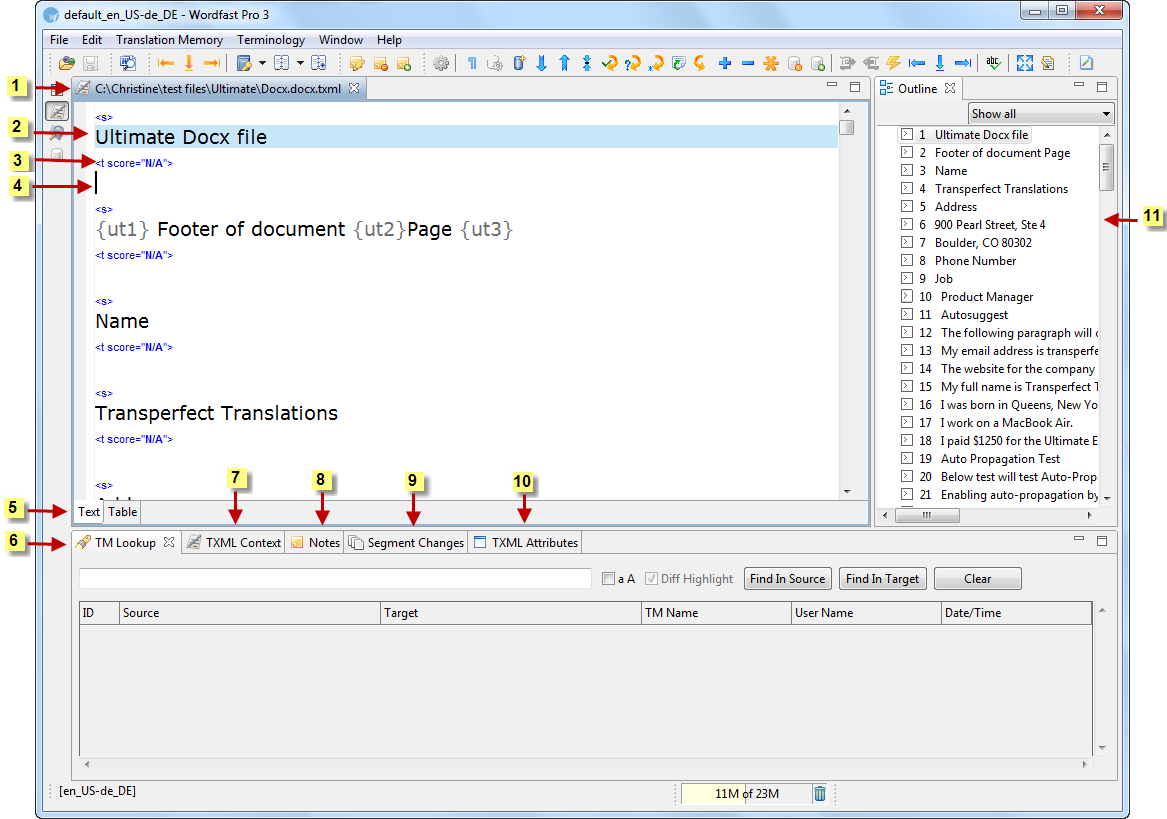
Task: Open the Terminology menu
Action: [x=271, y=39]
